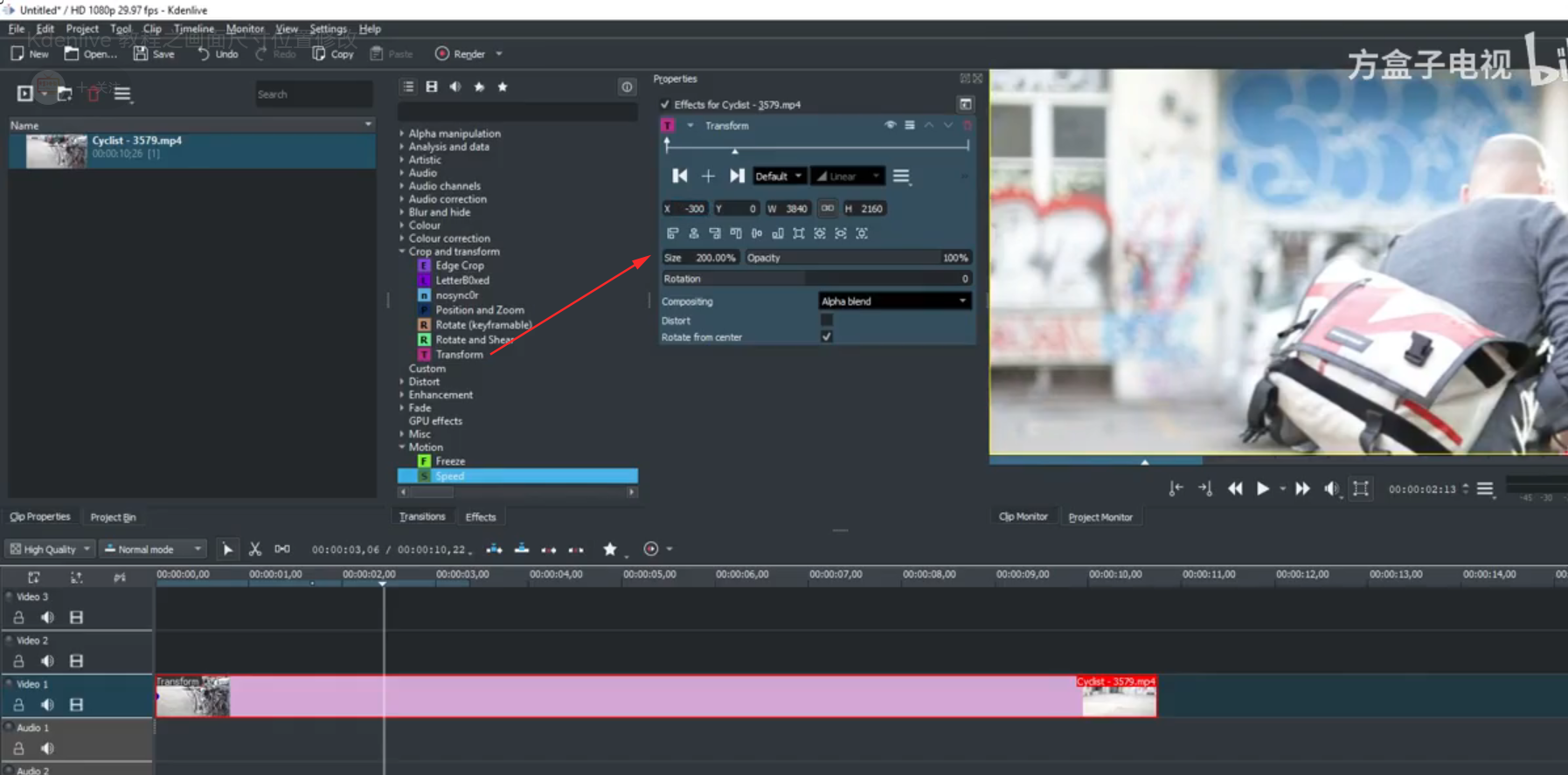Screen dimensions: 1568x775
Task: Mute the Video 2 track
Action: tap(47, 661)
